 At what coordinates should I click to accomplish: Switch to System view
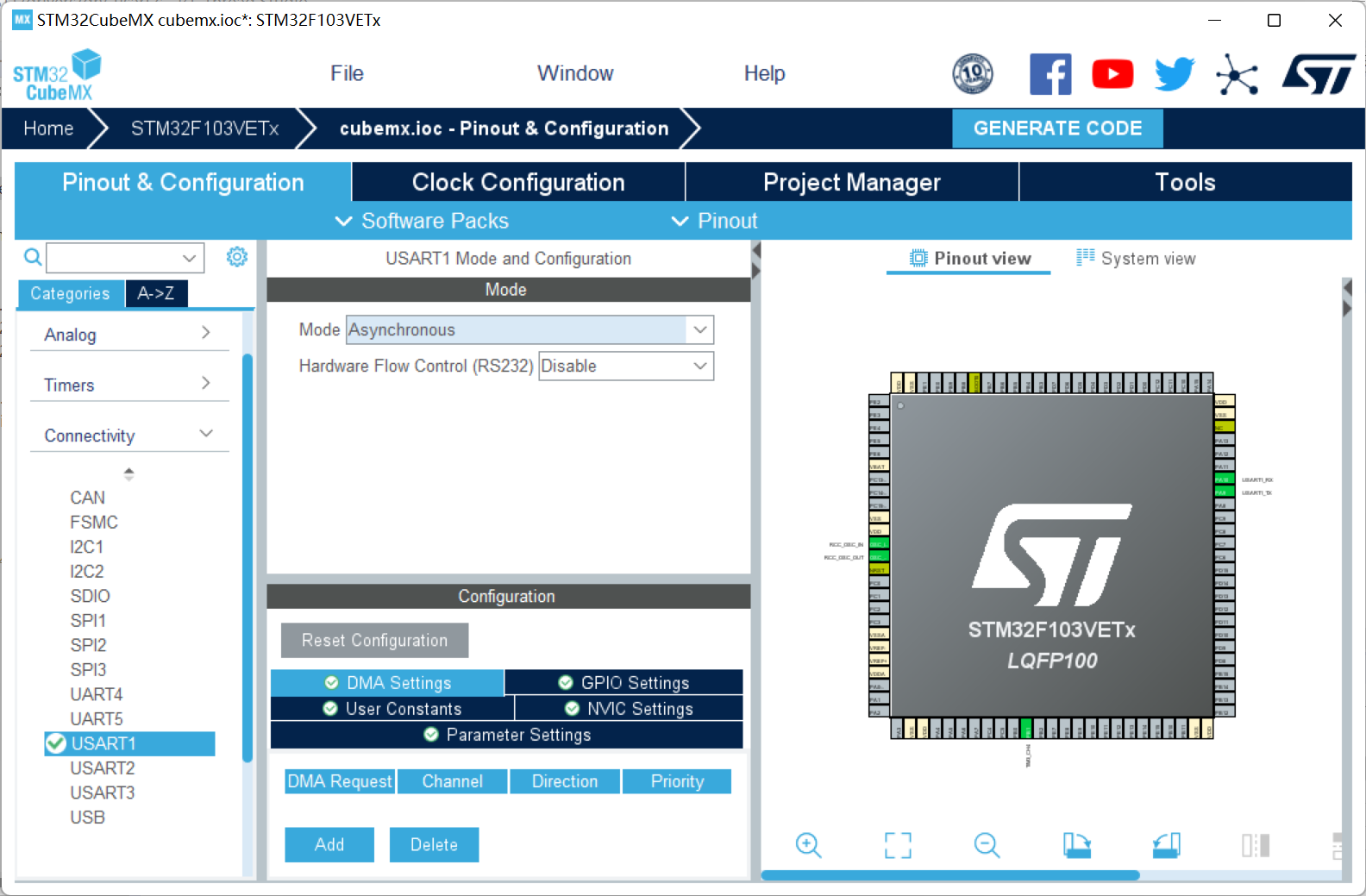pyautogui.click(x=1136, y=258)
